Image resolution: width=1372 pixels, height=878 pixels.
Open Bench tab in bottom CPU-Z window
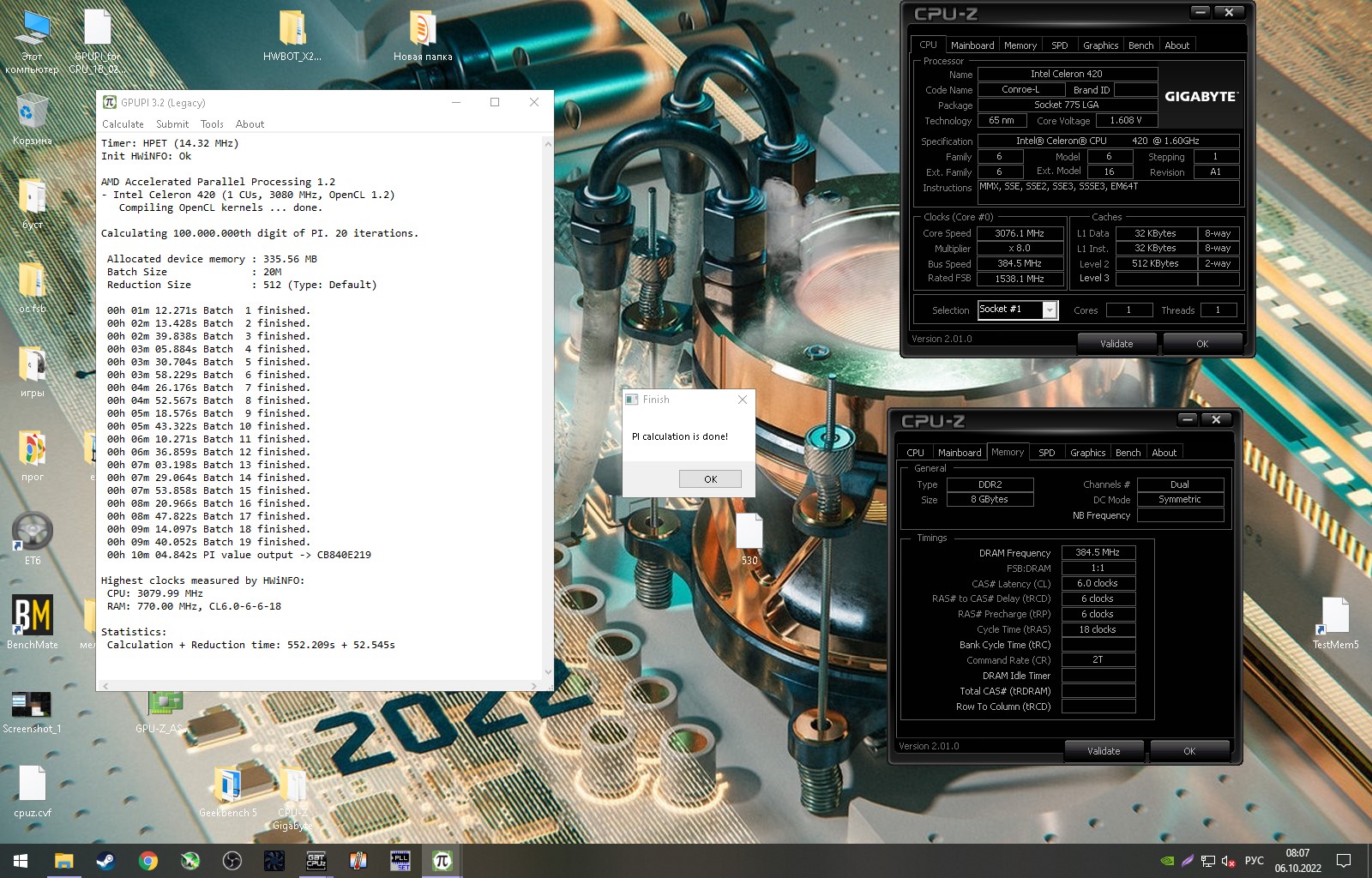1128,453
